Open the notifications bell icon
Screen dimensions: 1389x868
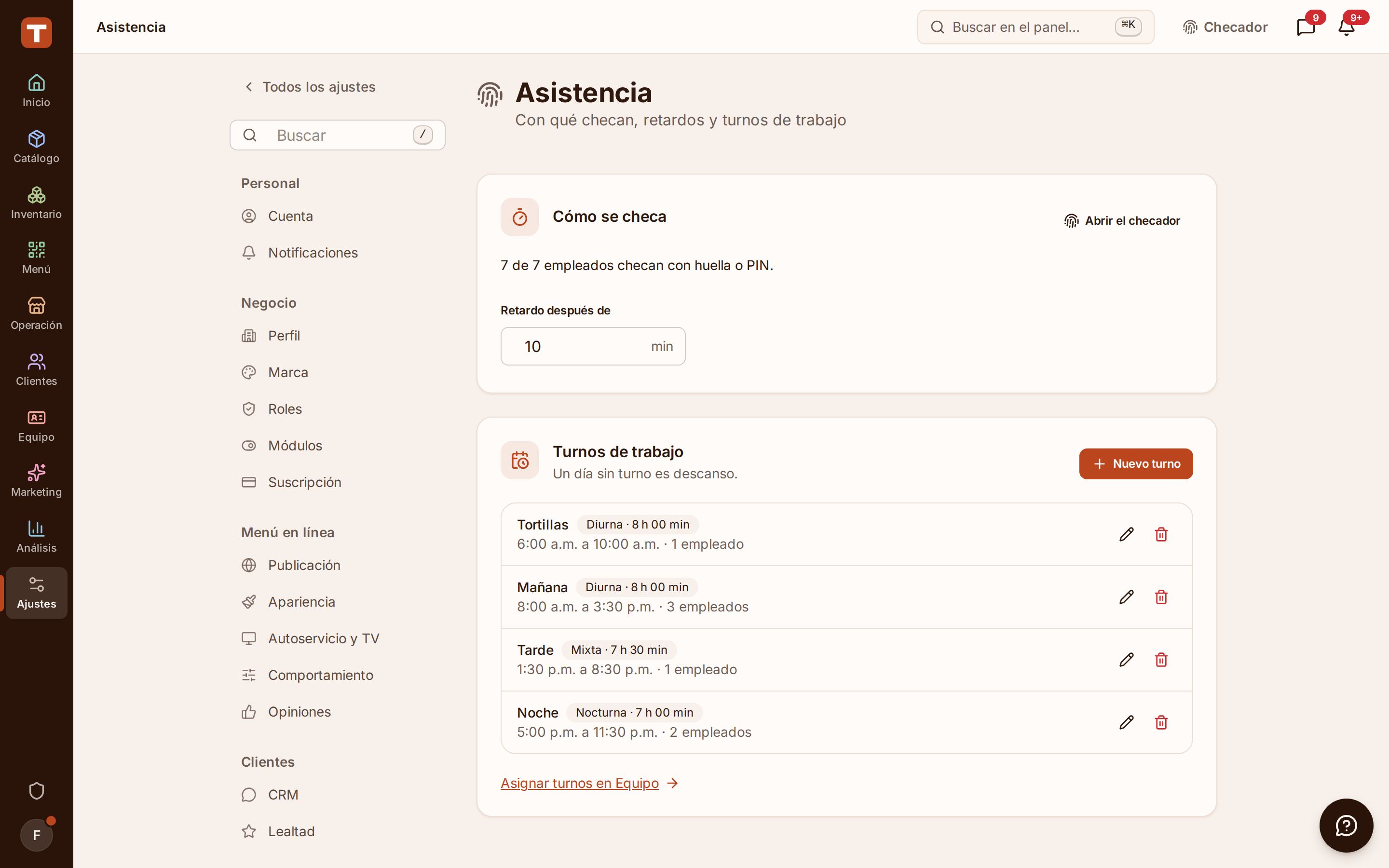(1346, 27)
